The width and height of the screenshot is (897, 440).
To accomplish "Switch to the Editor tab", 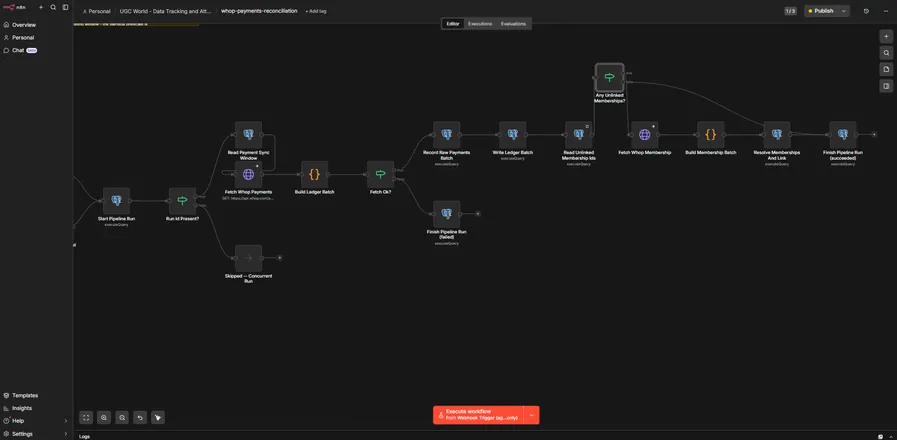I will [x=453, y=23].
